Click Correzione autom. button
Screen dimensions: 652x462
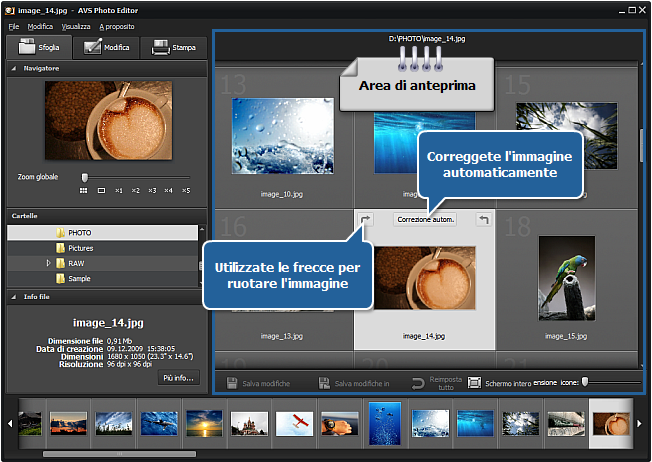[x=425, y=219]
